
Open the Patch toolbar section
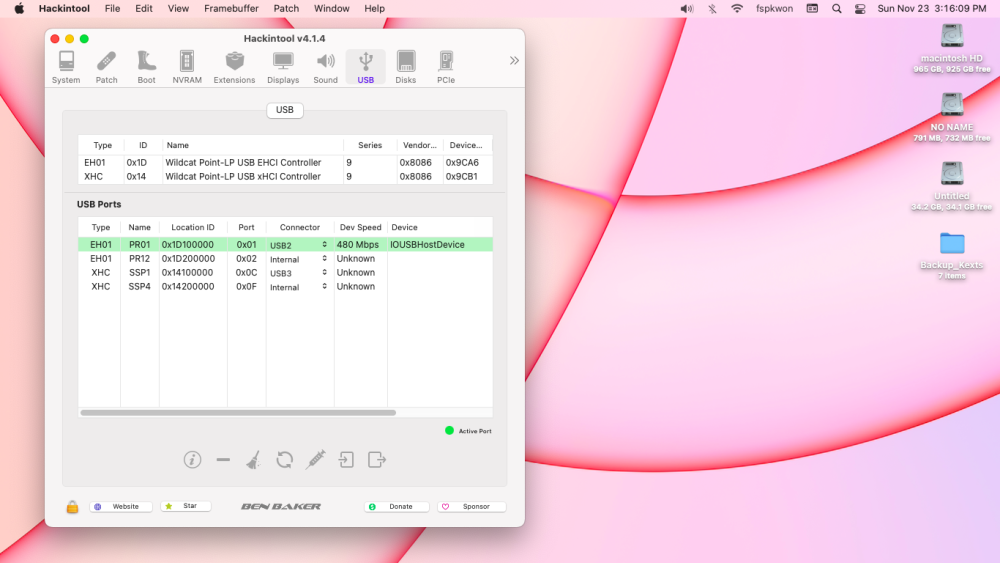click(107, 67)
